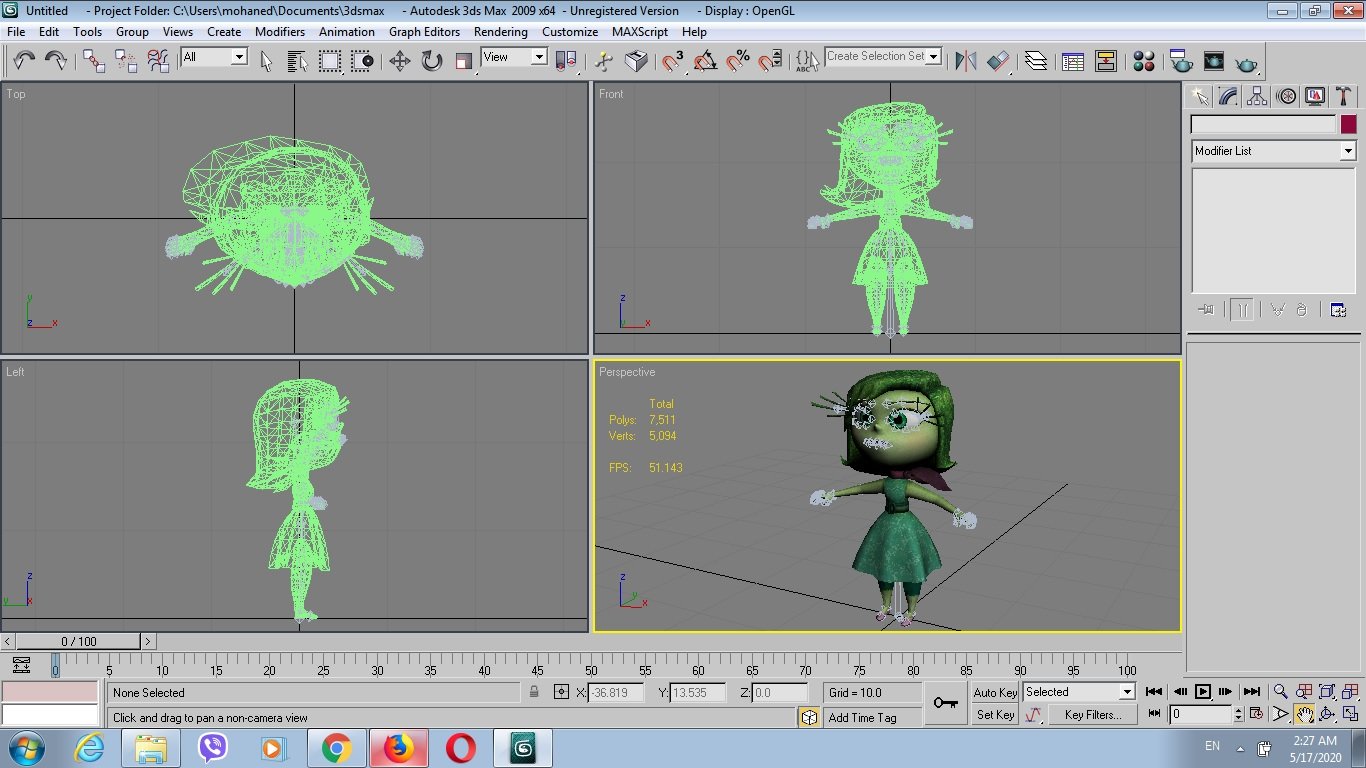Viewport: 1366px width, 768px height.
Task: Open the Material Editor
Action: click(x=1143, y=61)
